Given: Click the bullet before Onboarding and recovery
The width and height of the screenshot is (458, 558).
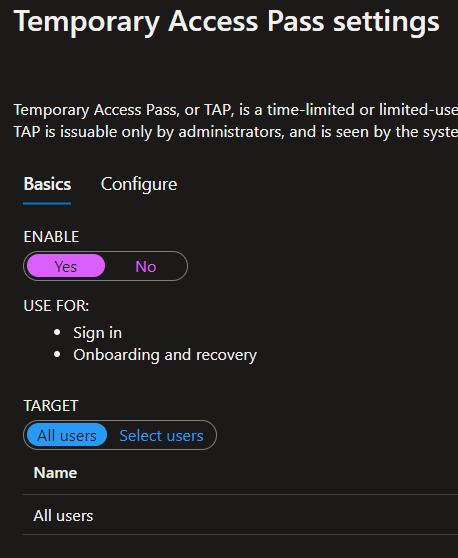Looking at the screenshot, I should point(57,354).
